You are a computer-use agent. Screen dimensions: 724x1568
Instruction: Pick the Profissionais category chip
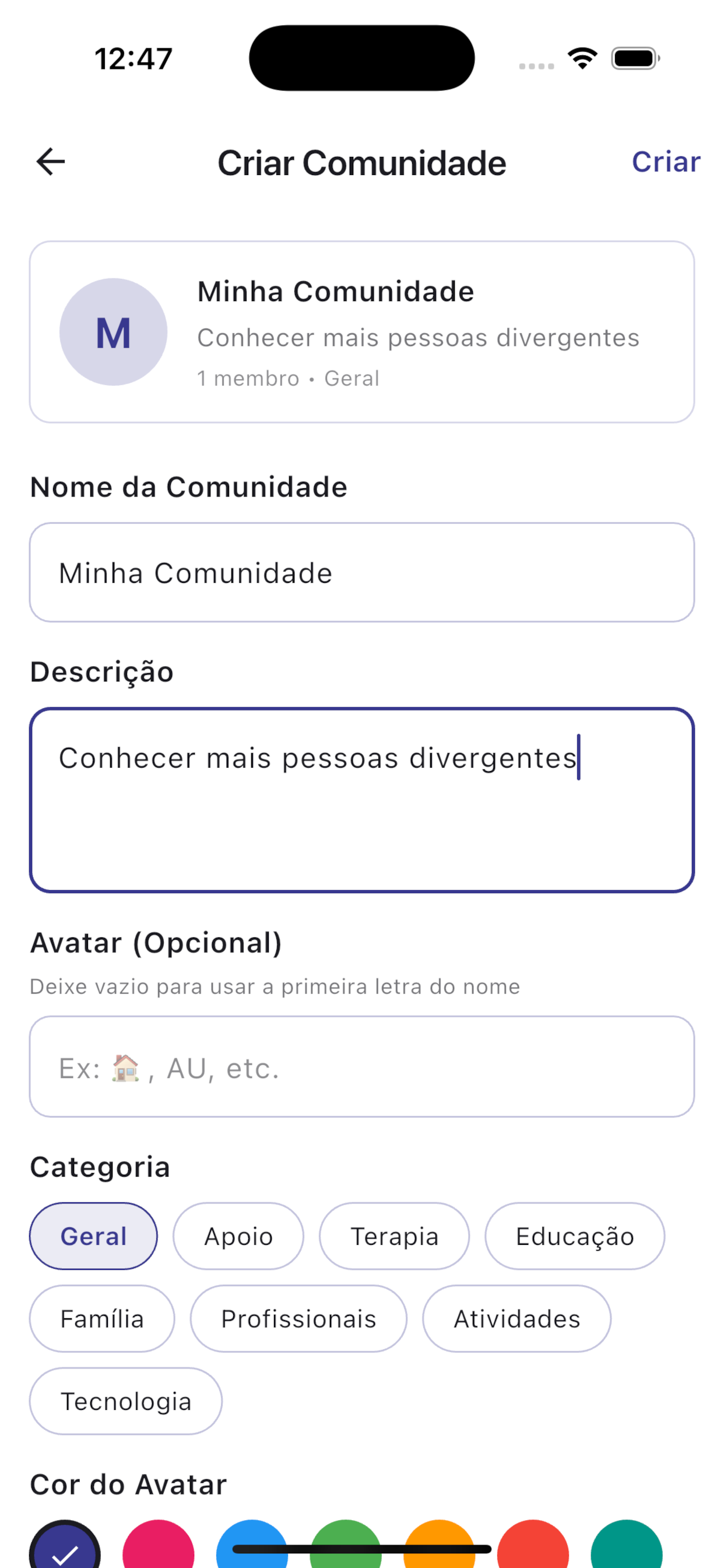pyautogui.click(x=298, y=1319)
